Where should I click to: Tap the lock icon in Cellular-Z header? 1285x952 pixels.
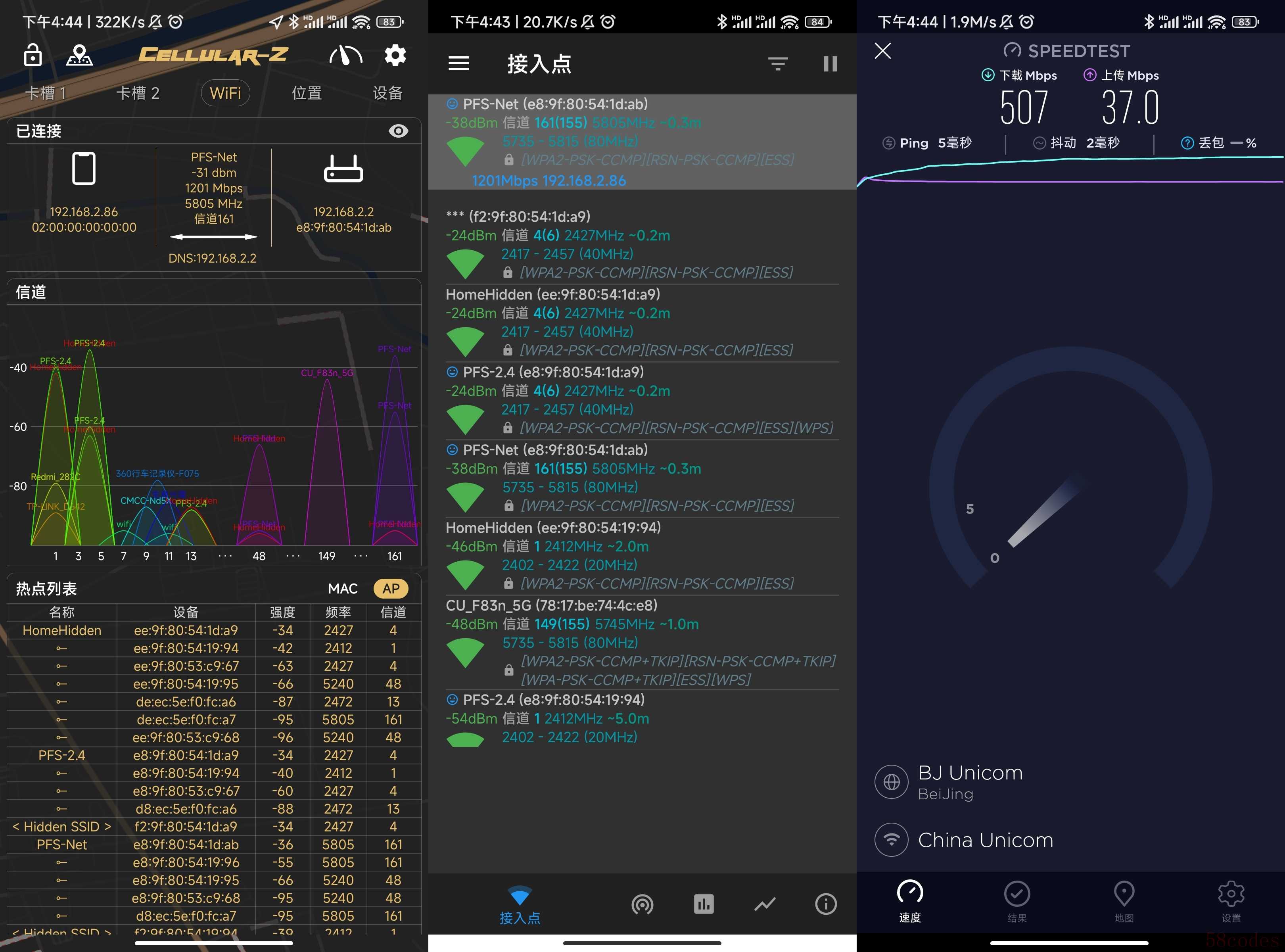coord(33,55)
